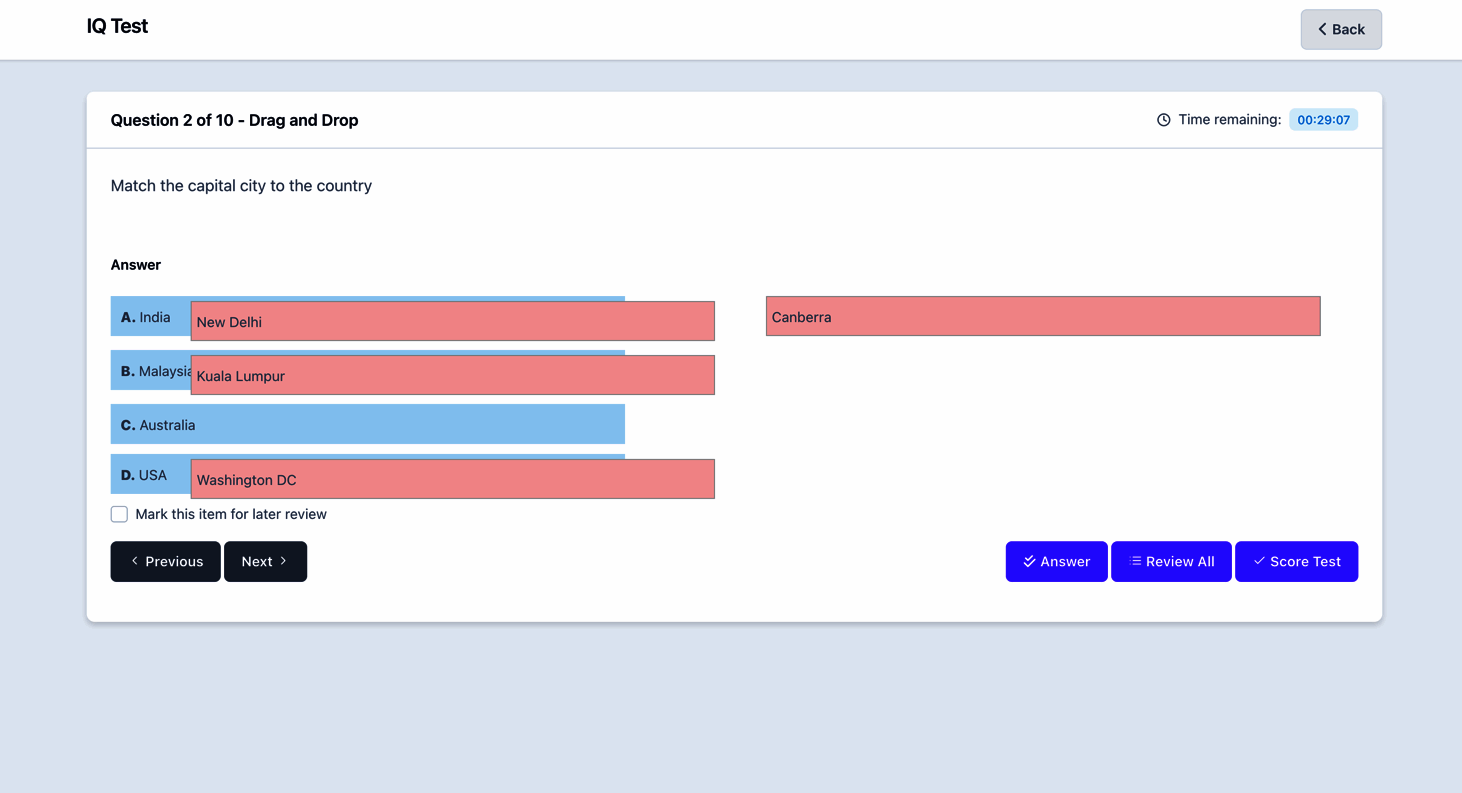Viewport: 1462px width, 793px height.
Task: Click the double-check icon on the Answer button
Action: pos(1029,561)
